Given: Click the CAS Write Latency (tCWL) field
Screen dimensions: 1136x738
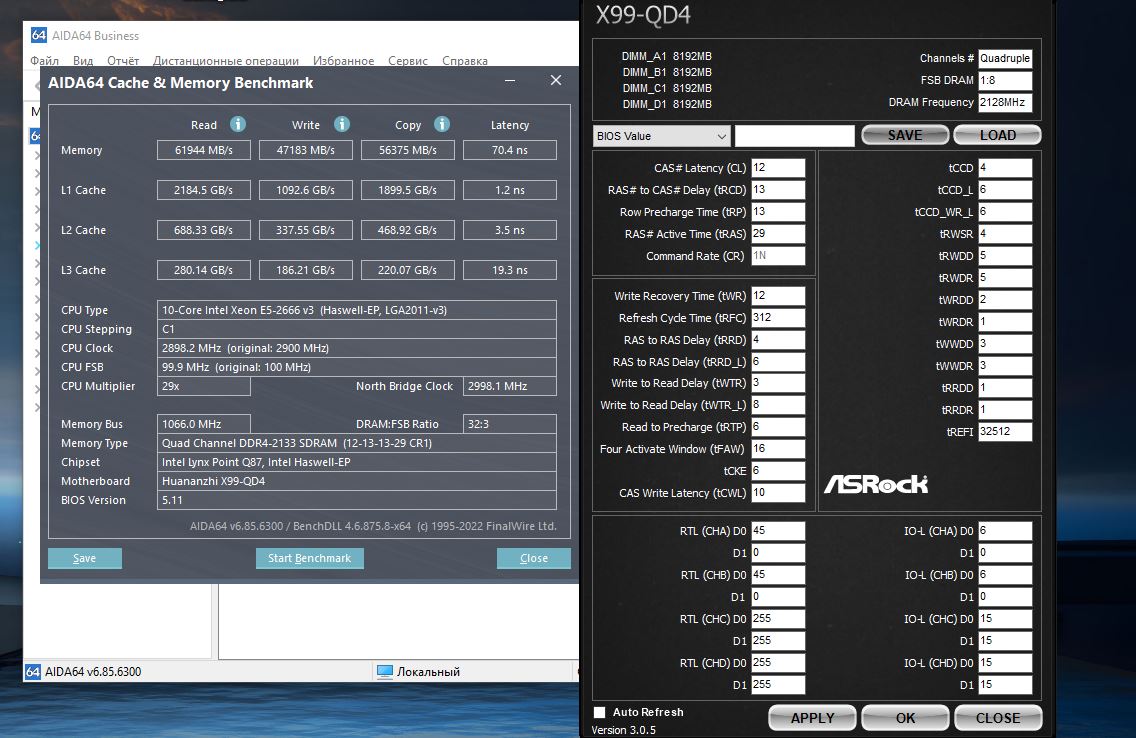Looking at the screenshot, I should click(778, 492).
